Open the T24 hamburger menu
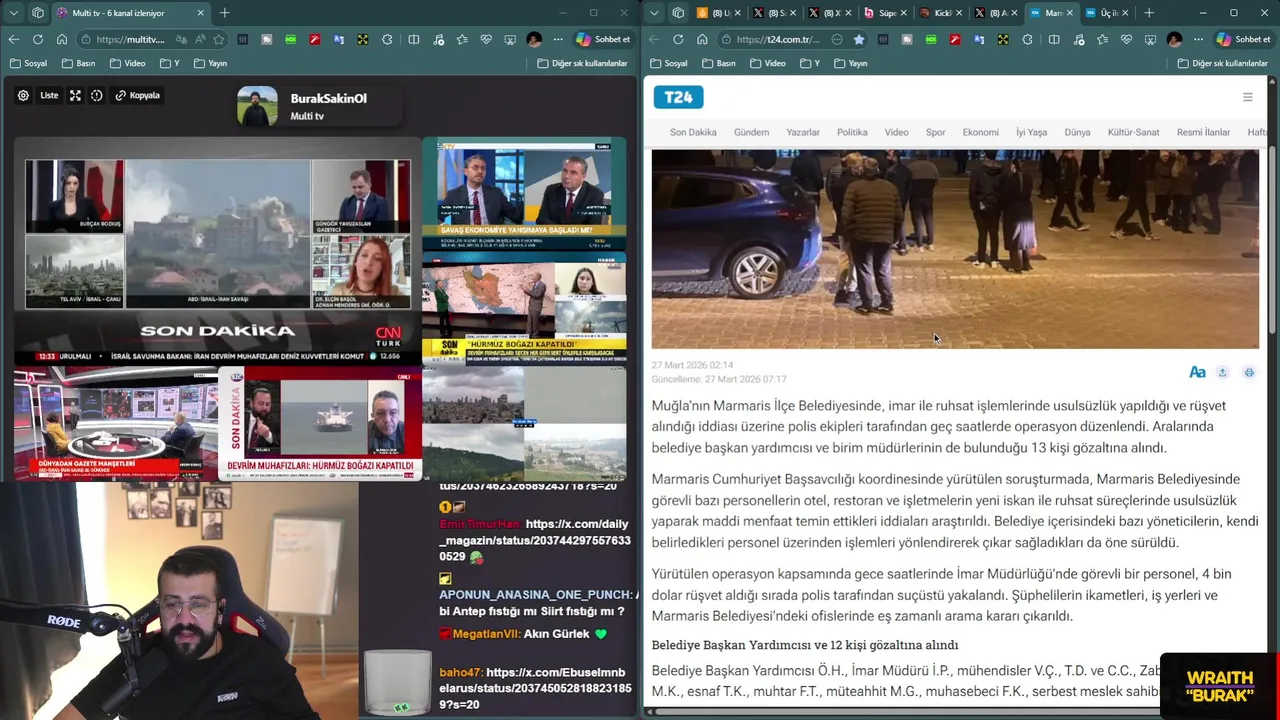 [x=1247, y=97]
